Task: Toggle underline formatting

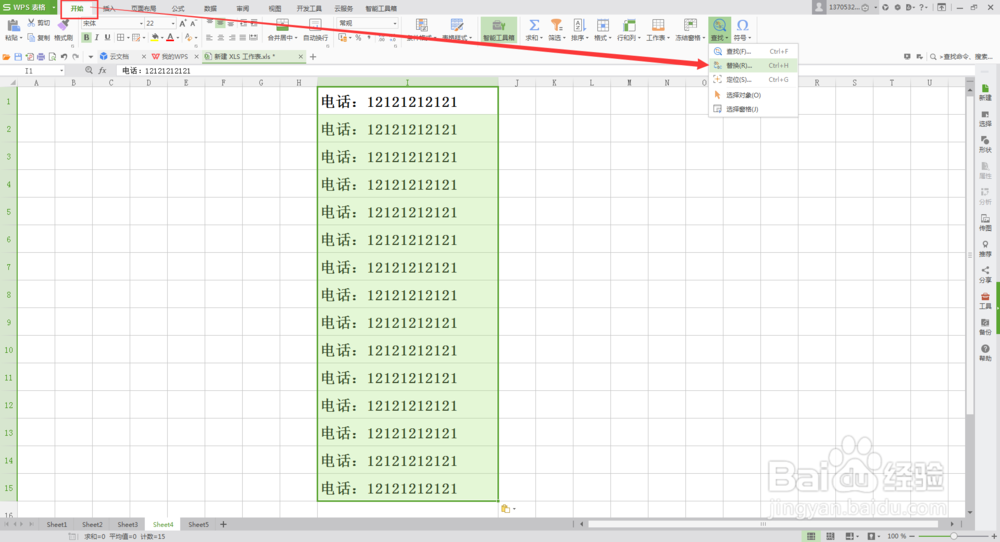Action: [x=107, y=38]
